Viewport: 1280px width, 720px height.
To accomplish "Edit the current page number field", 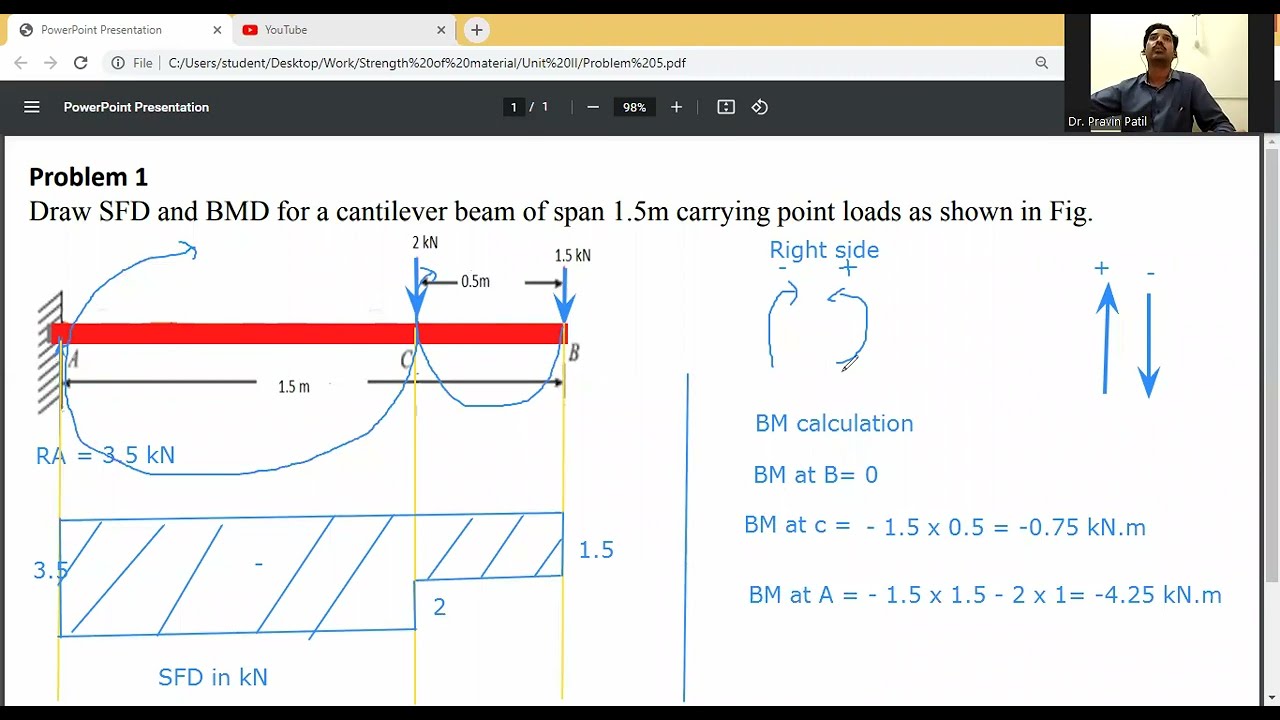I will [514, 107].
